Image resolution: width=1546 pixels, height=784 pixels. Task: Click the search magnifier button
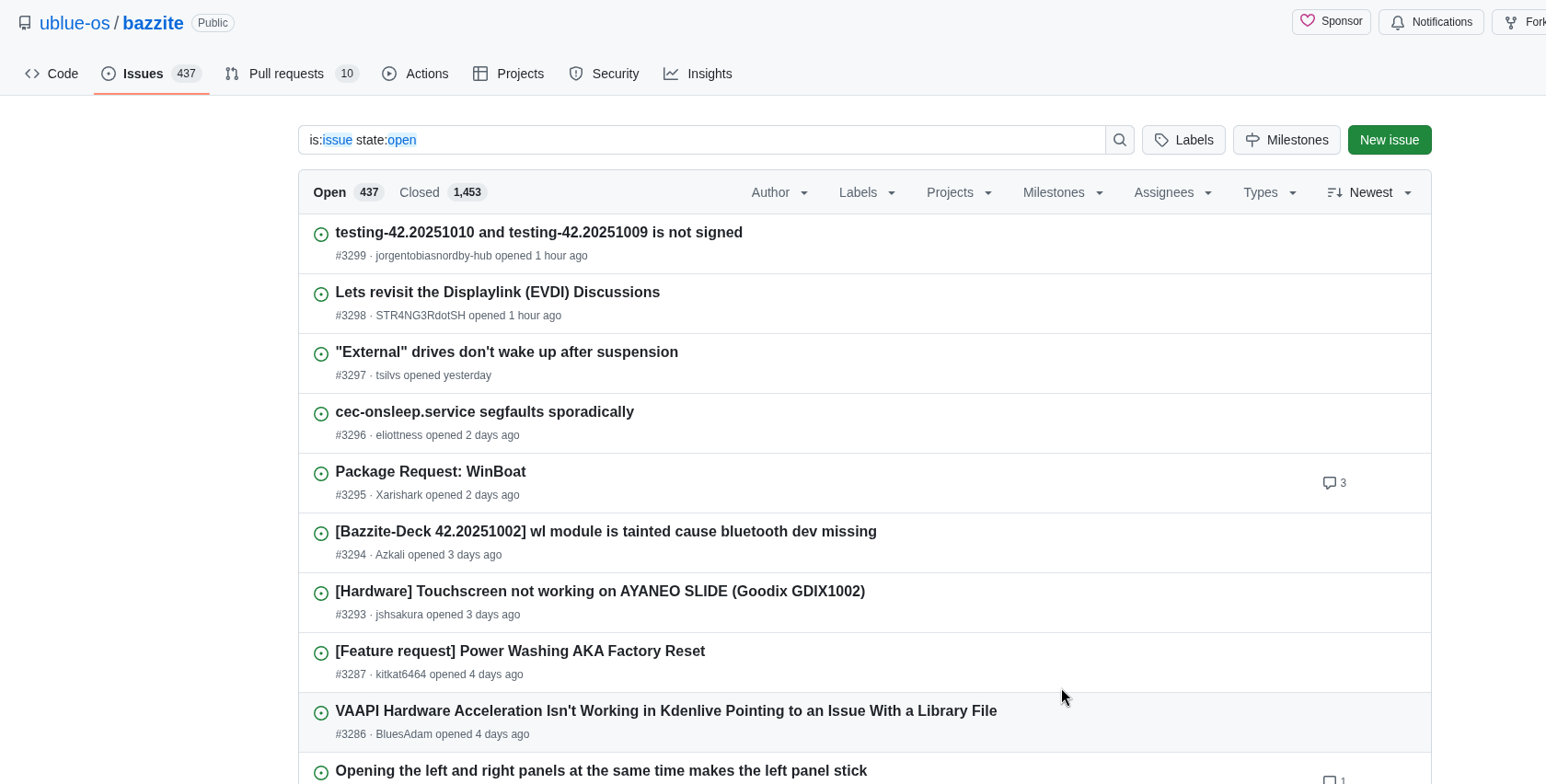1120,140
